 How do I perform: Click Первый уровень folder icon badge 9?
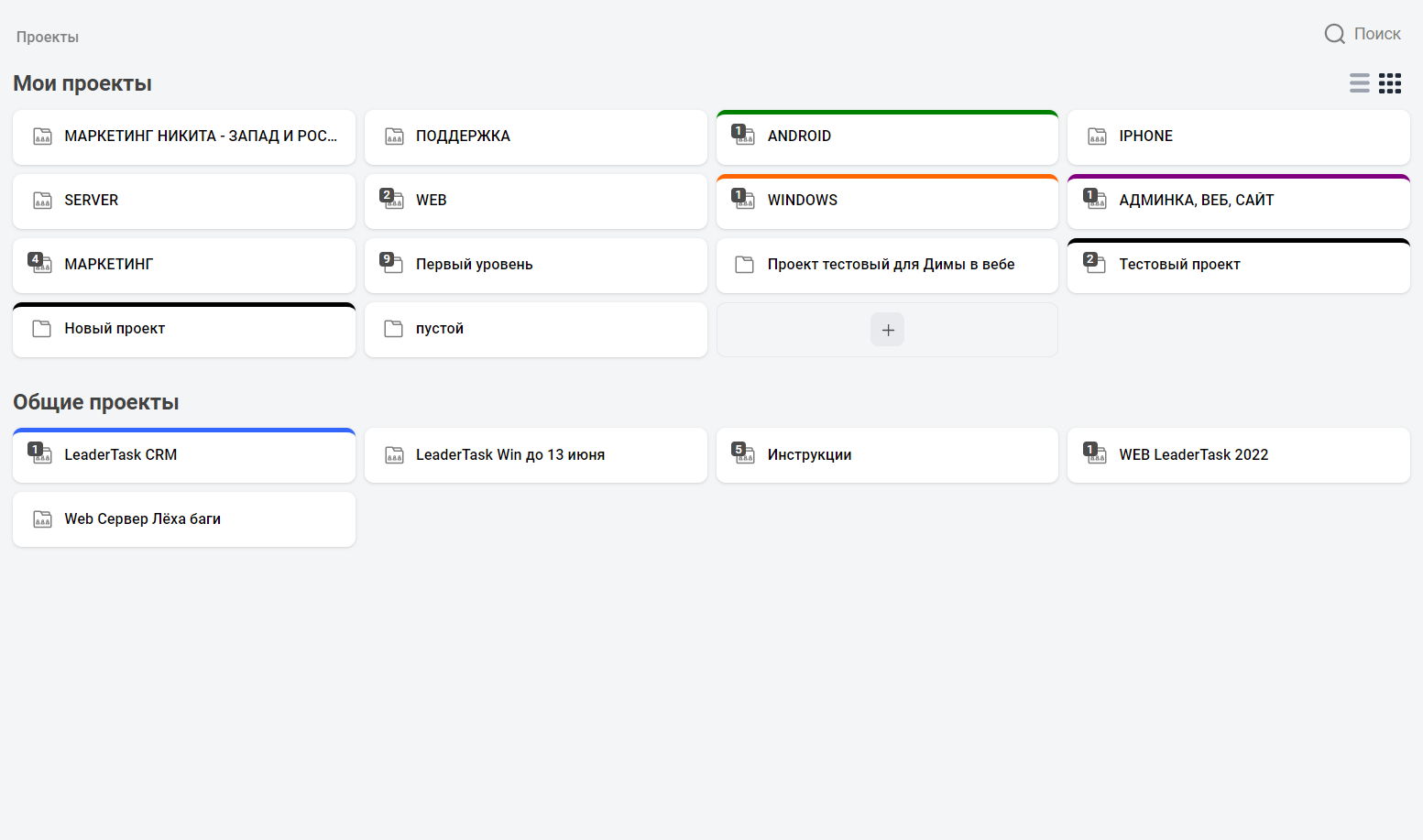(x=392, y=263)
